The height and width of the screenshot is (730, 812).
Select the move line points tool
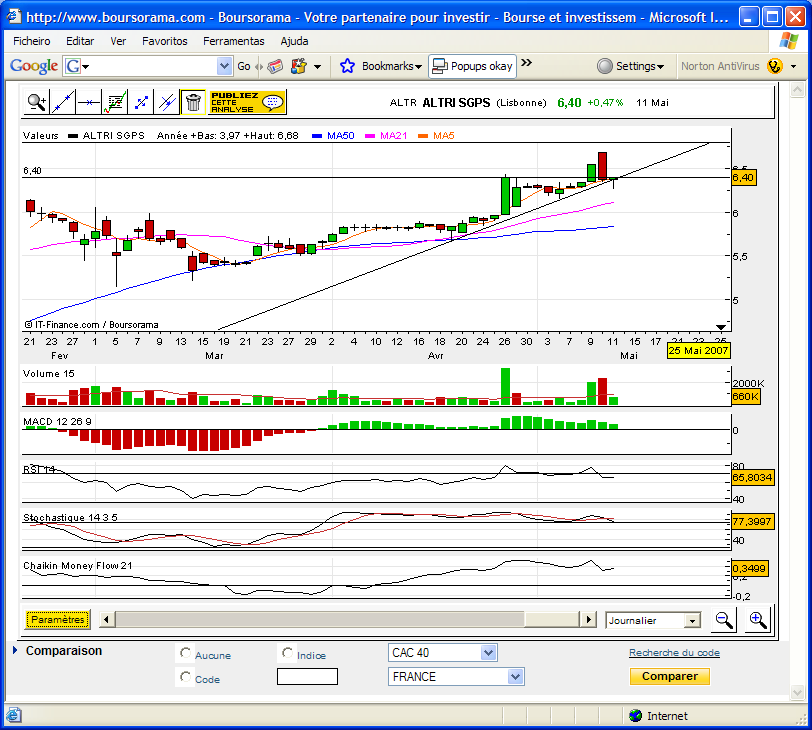click(x=141, y=102)
